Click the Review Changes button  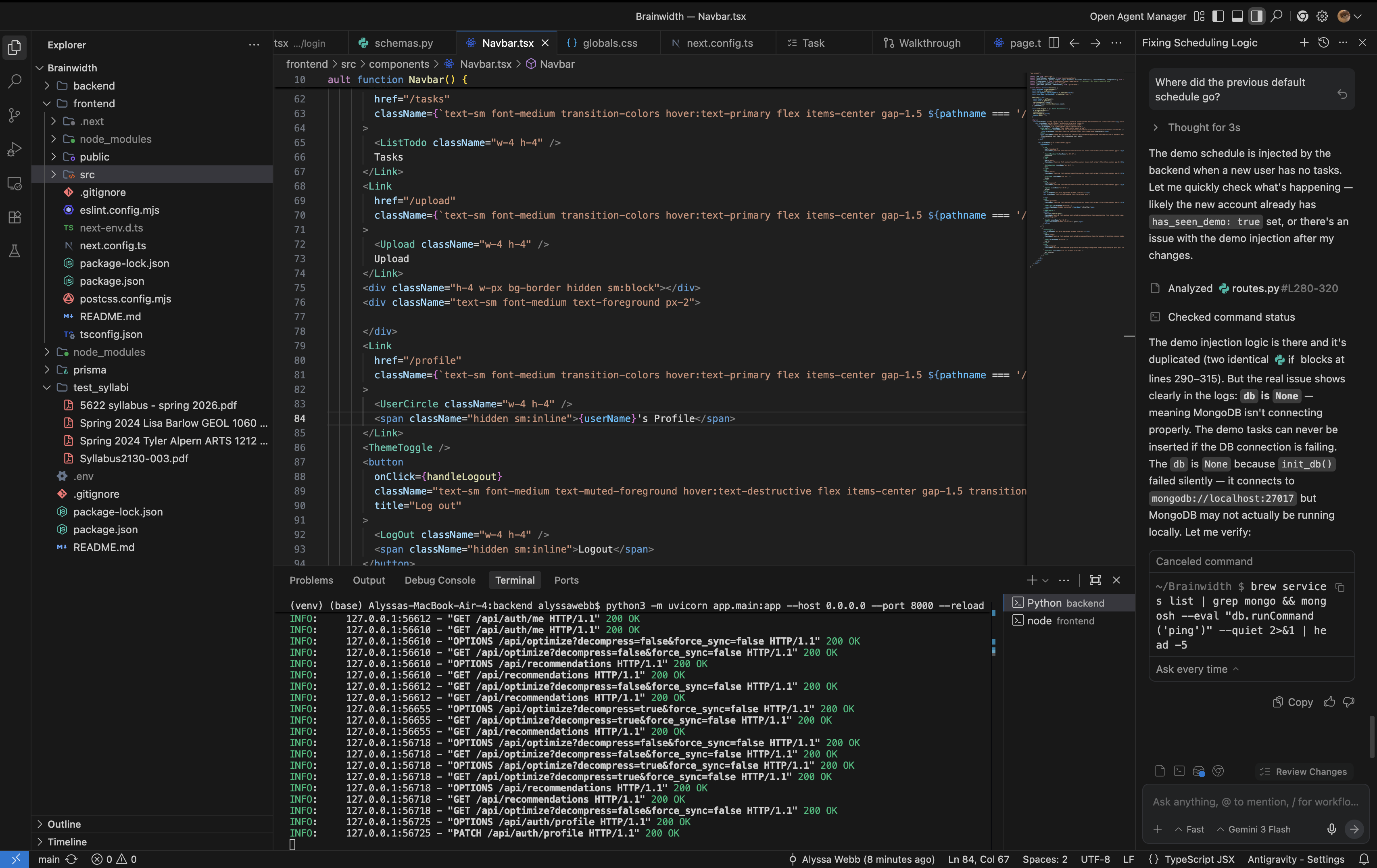click(x=1304, y=771)
